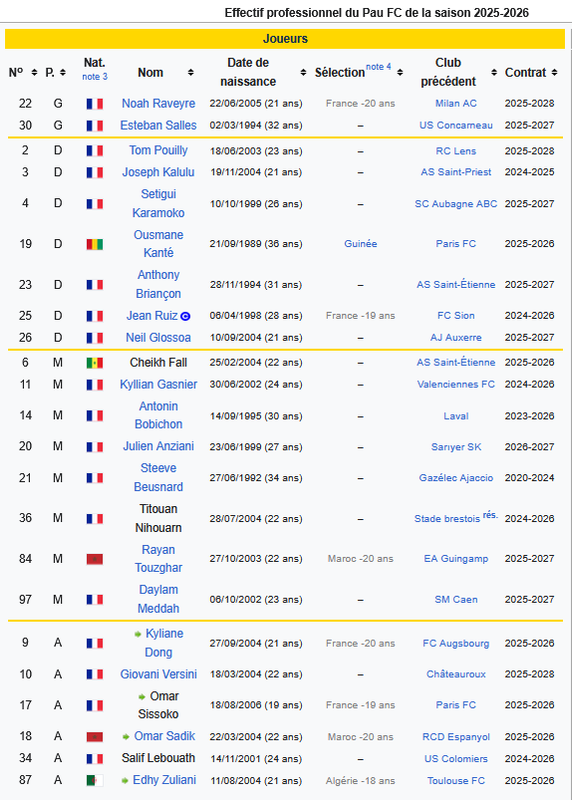Sort the table by Contrat column
Viewport: 572px width, 800px height.
554,72
